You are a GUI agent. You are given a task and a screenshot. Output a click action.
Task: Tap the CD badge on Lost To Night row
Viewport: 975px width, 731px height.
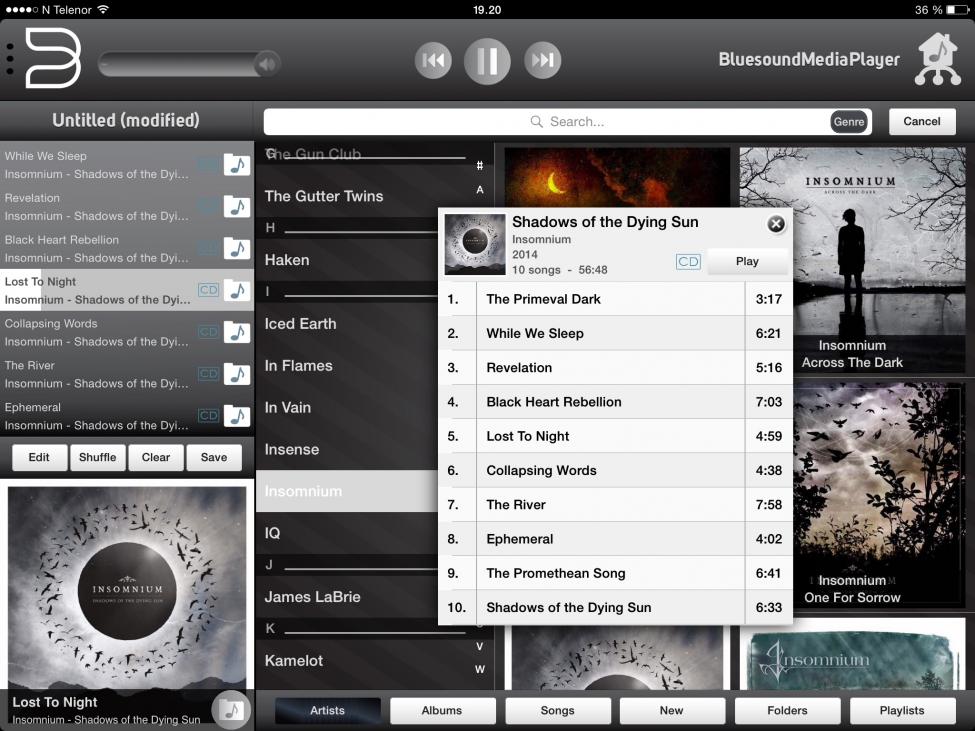click(208, 290)
